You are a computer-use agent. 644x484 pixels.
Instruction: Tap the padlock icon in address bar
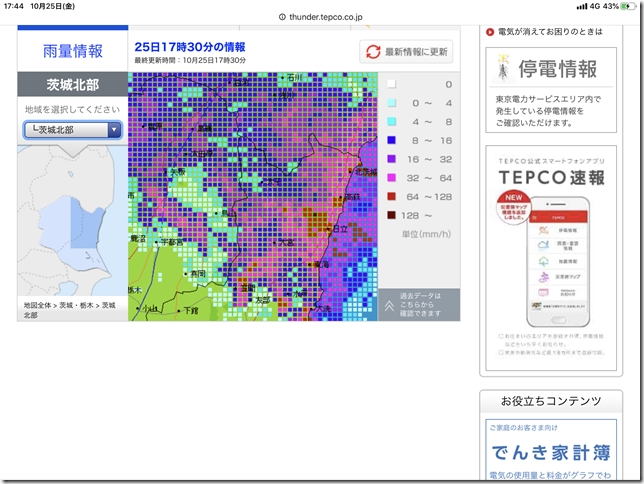point(282,16)
